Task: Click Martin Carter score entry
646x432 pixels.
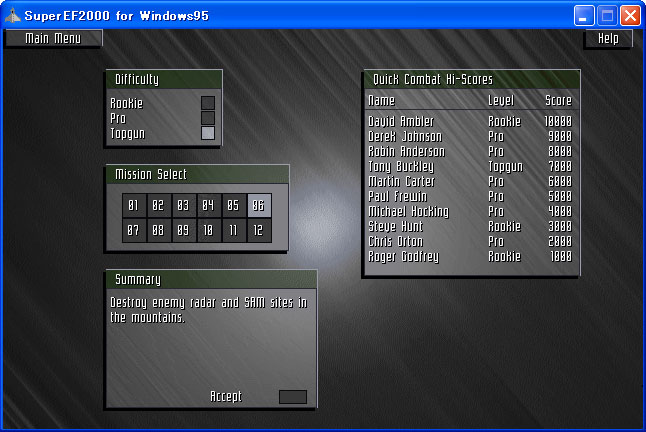Action: pos(470,182)
